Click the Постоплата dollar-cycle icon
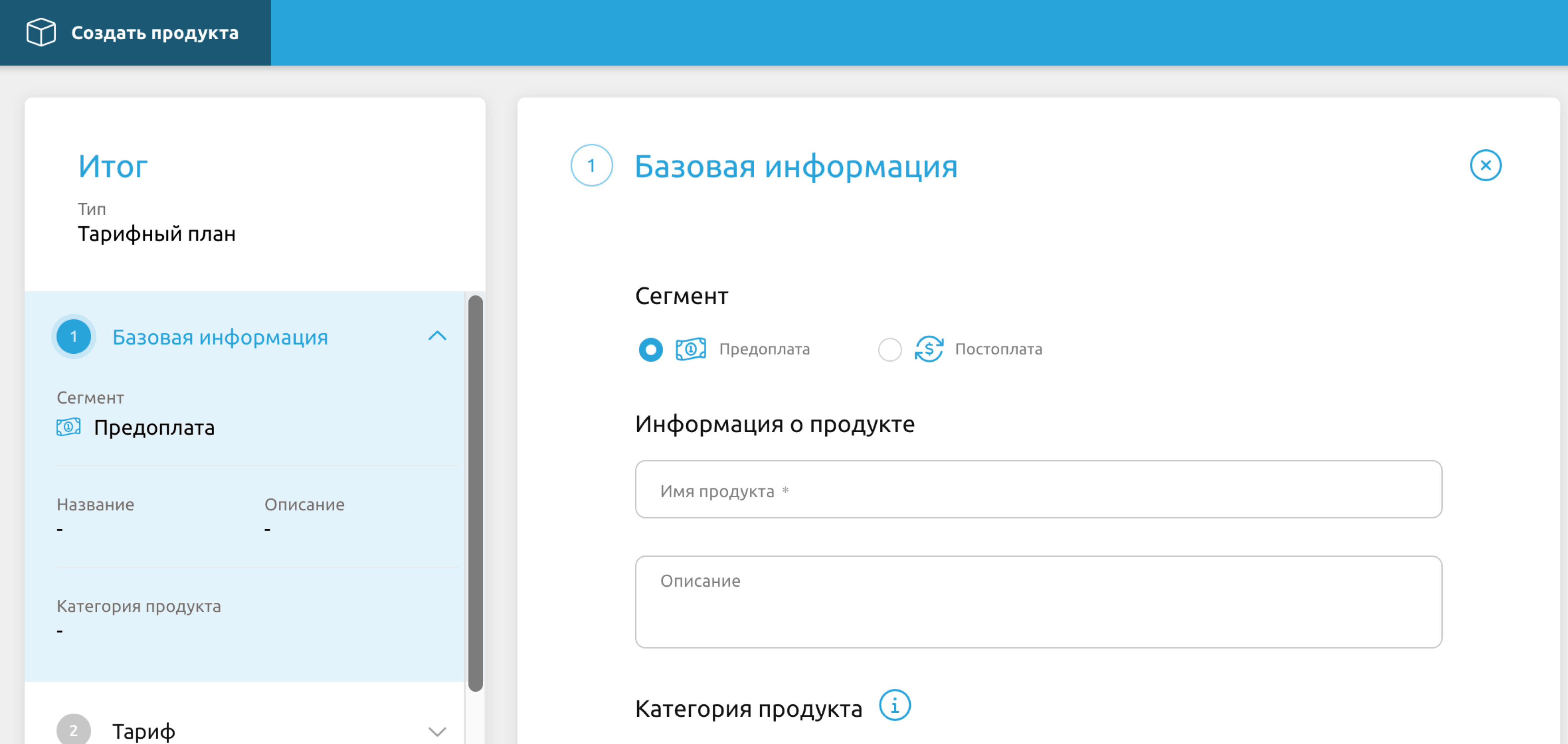This screenshot has width=1568, height=744. 929,349
